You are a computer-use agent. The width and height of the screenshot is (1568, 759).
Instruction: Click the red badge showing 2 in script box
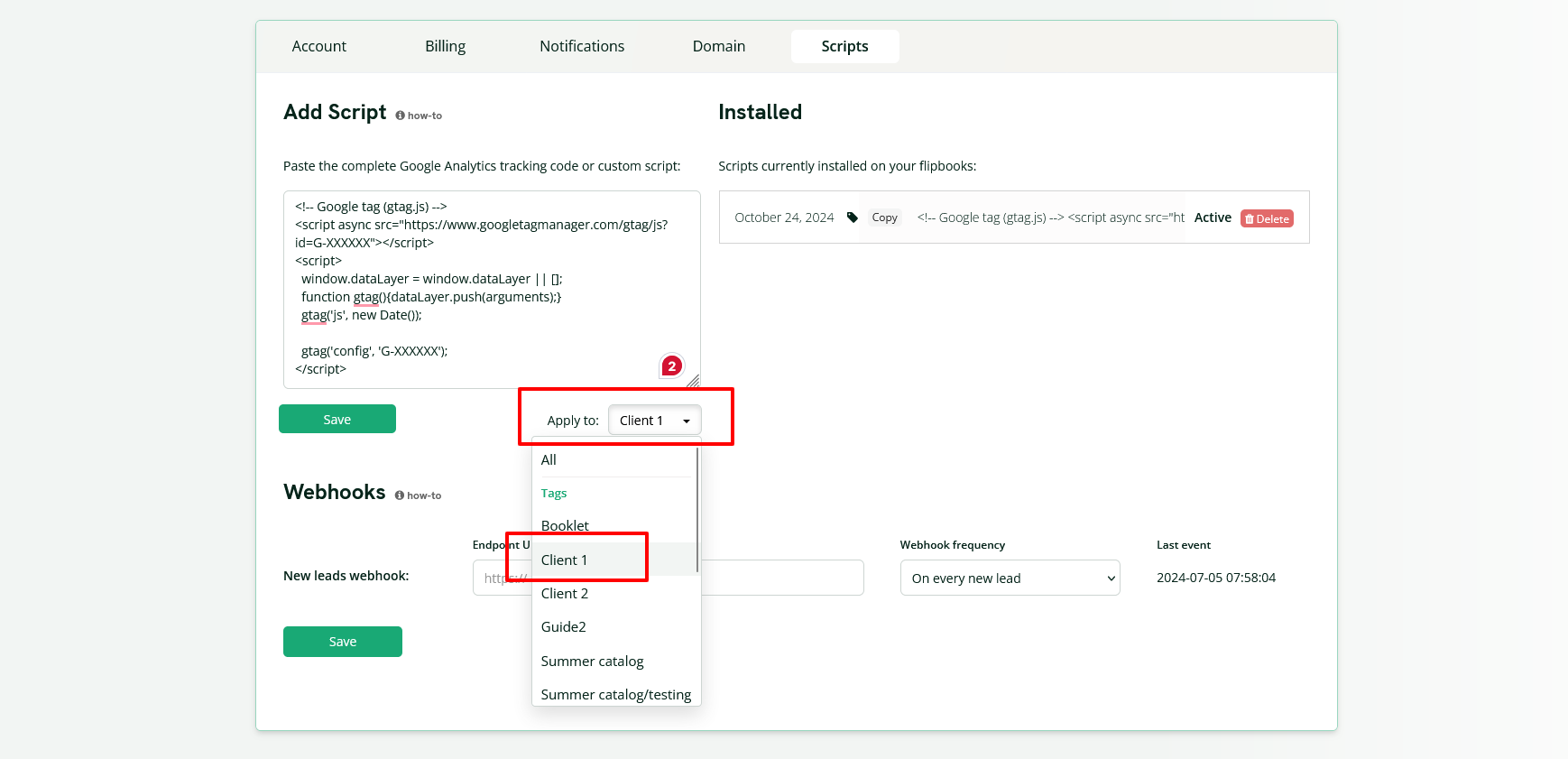tap(671, 366)
